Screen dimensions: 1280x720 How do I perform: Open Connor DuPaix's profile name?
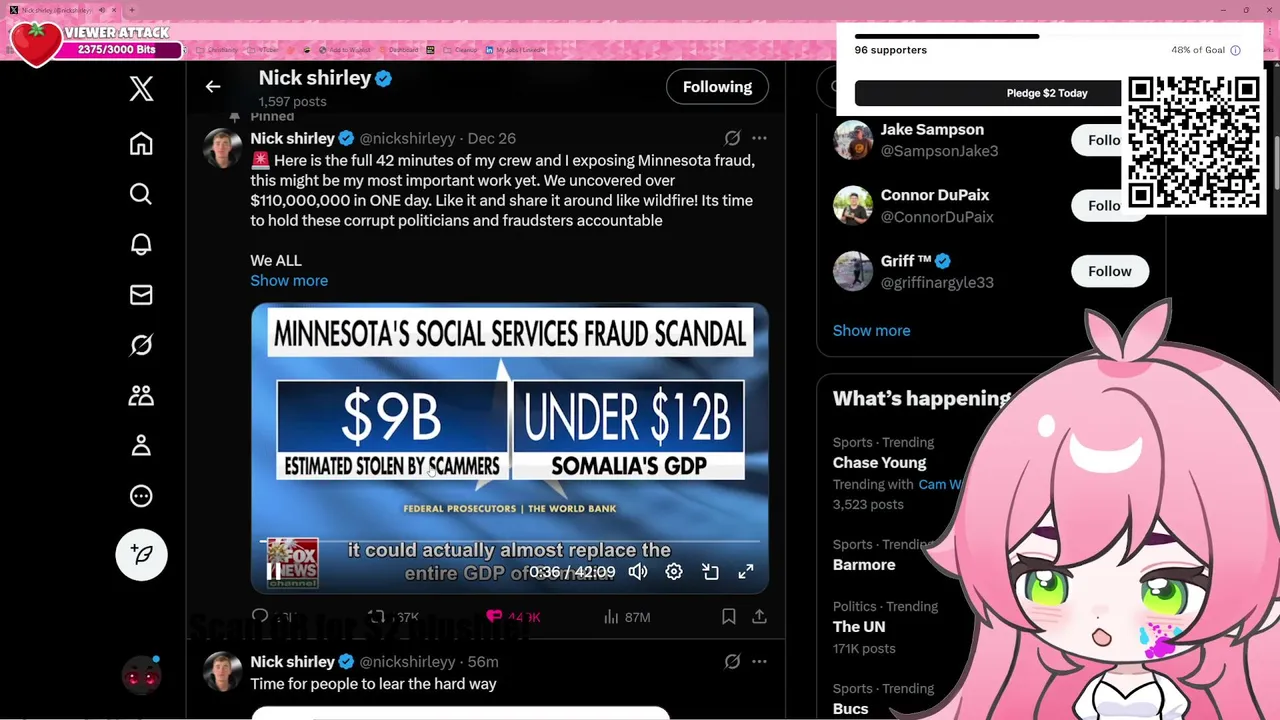tap(935, 195)
